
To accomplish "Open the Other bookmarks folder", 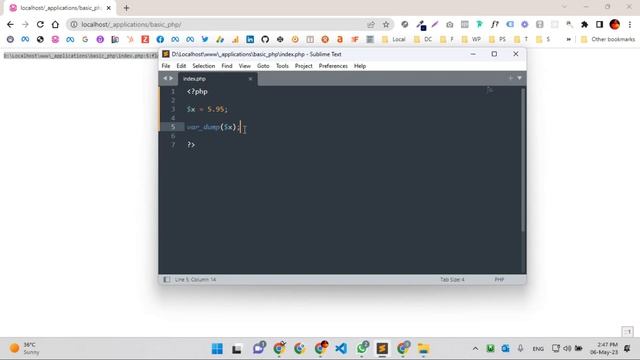I will (x=608, y=39).
